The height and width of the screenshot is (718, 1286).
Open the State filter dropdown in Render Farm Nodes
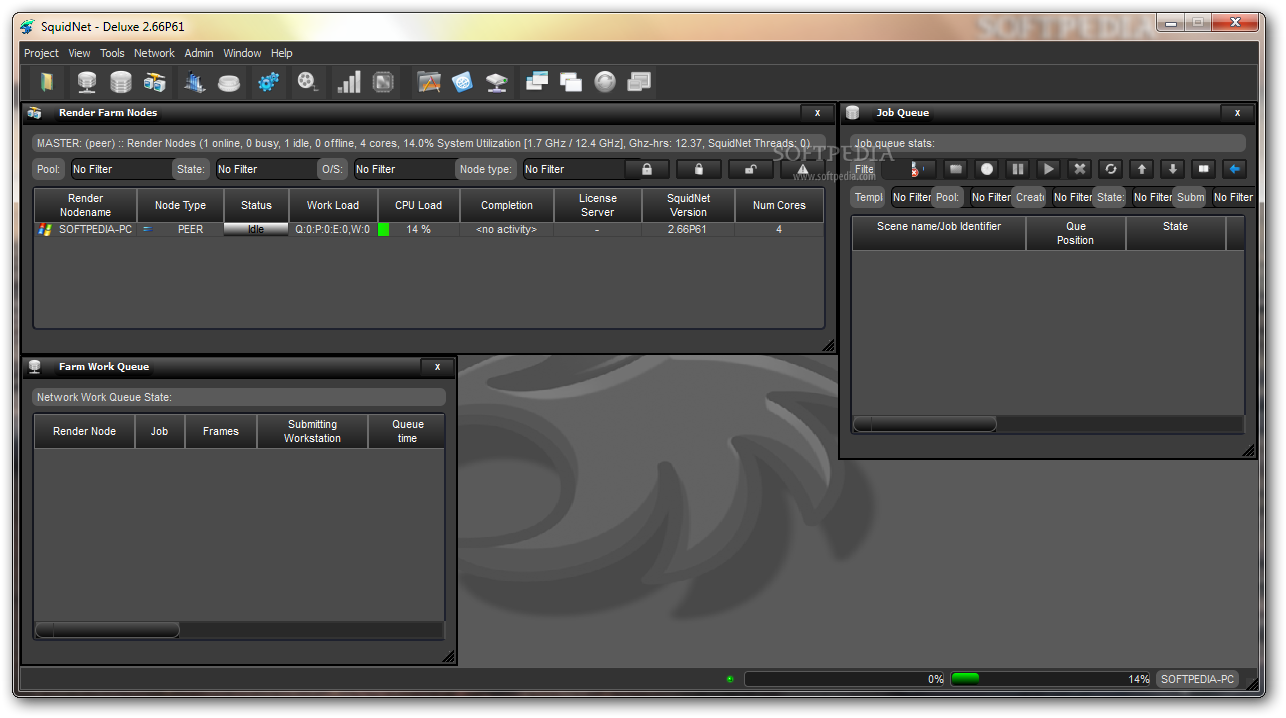265,169
